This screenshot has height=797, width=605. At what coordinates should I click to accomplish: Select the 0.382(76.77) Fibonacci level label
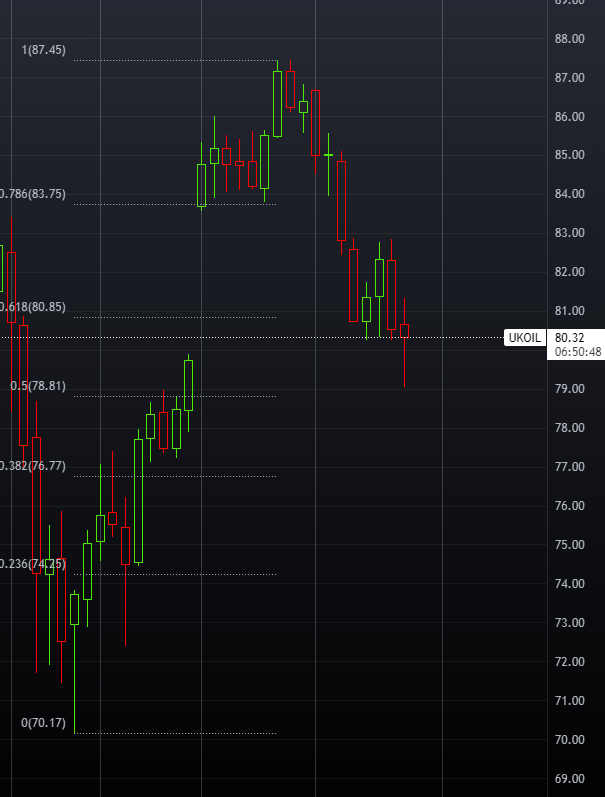(33, 466)
